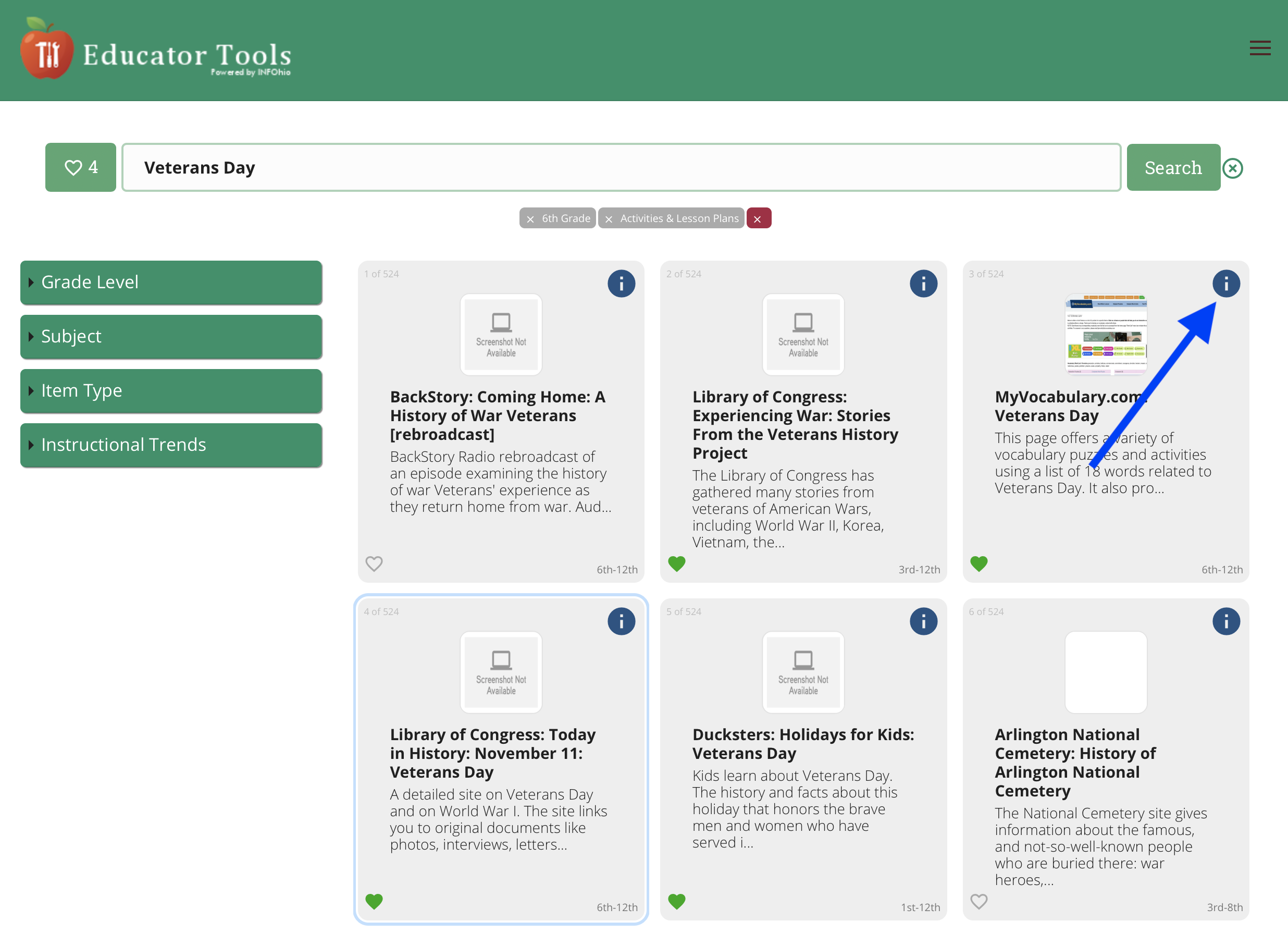Open info for Today in History November 11 card
This screenshot has height=933, width=1288.
point(621,622)
